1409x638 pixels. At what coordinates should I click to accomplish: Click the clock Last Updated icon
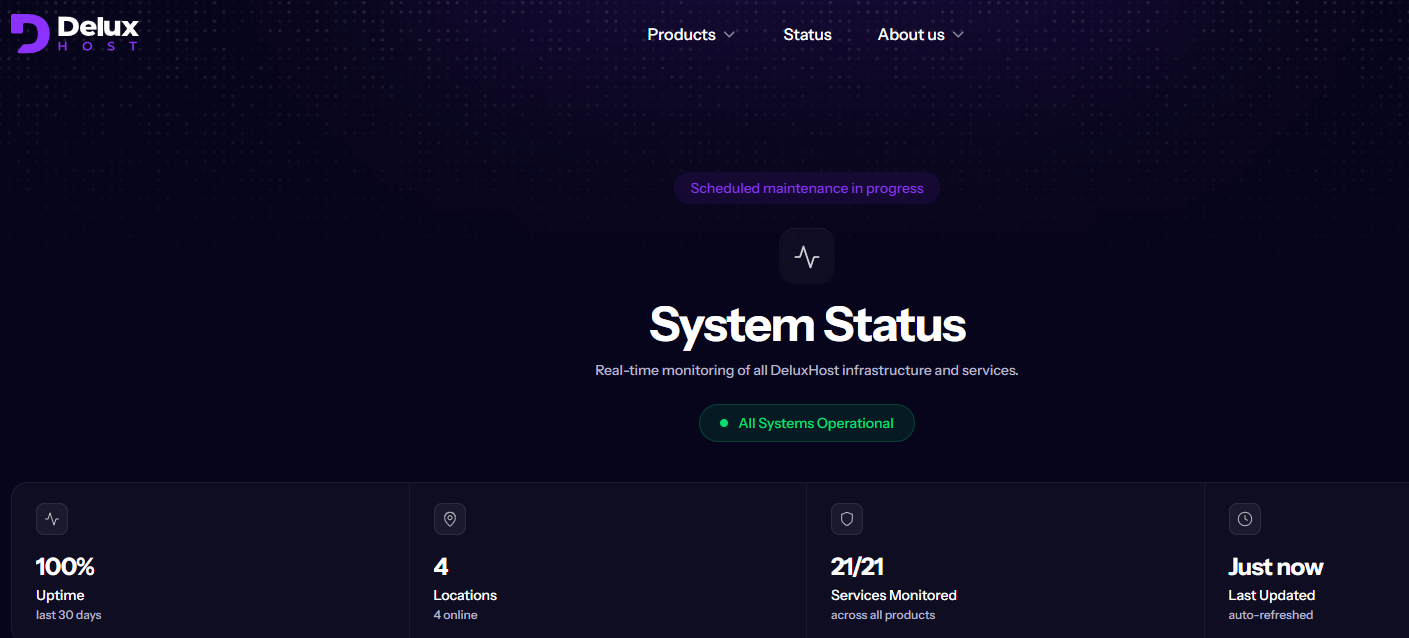click(x=1245, y=519)
